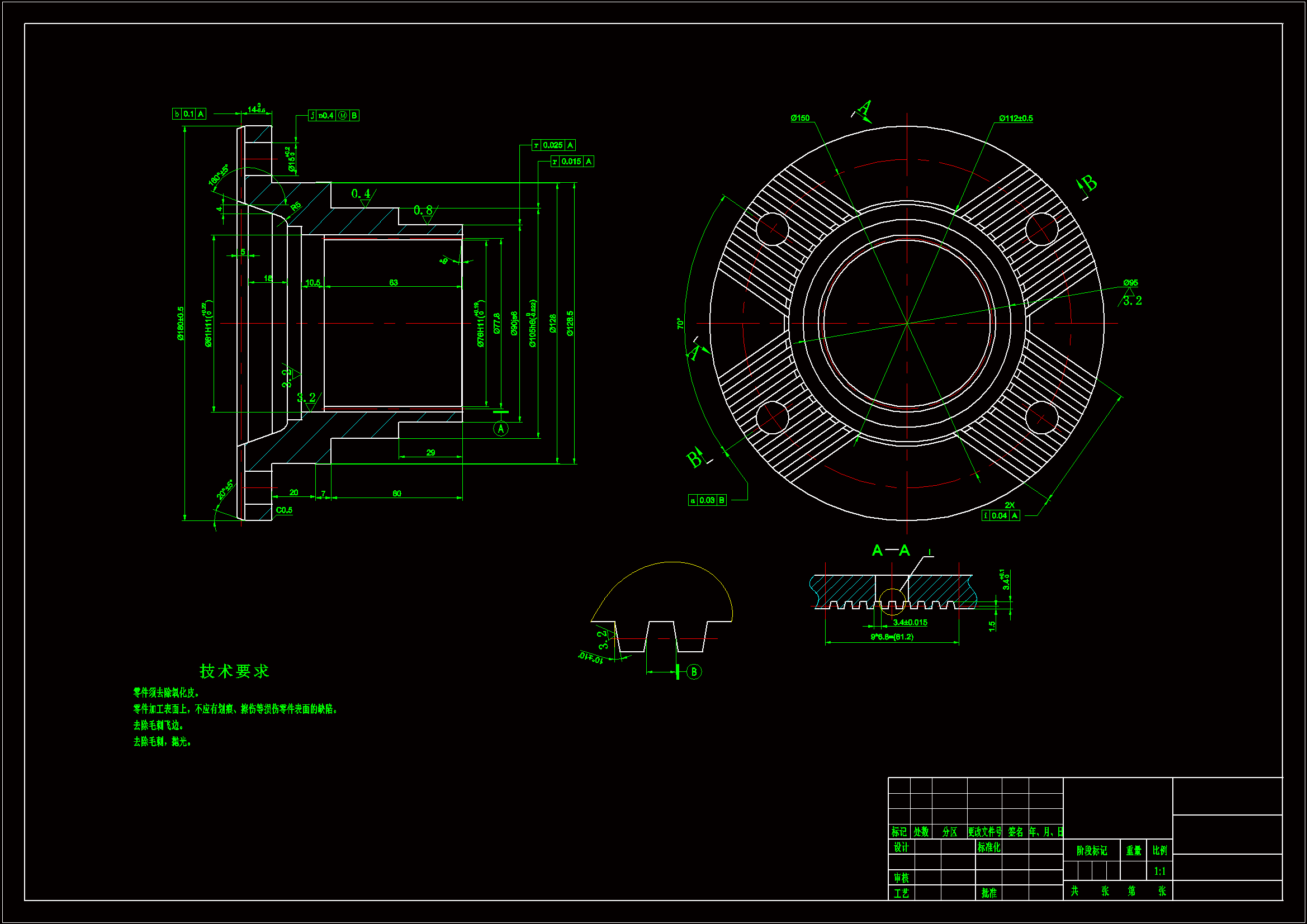
Task: Select the 0.025 A tolerance frame
Action: [553, 145]
